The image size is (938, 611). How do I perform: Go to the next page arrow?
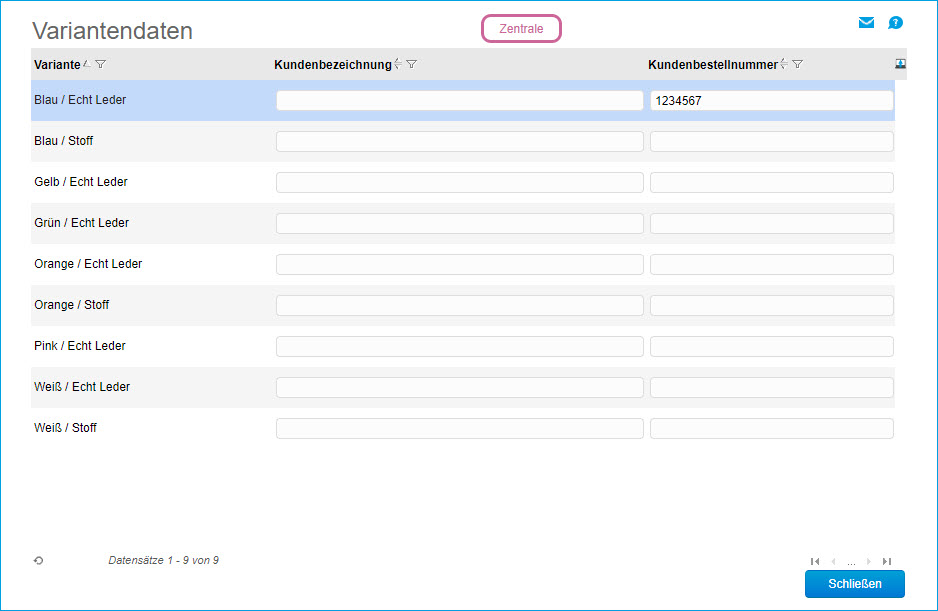pos(869,562)
